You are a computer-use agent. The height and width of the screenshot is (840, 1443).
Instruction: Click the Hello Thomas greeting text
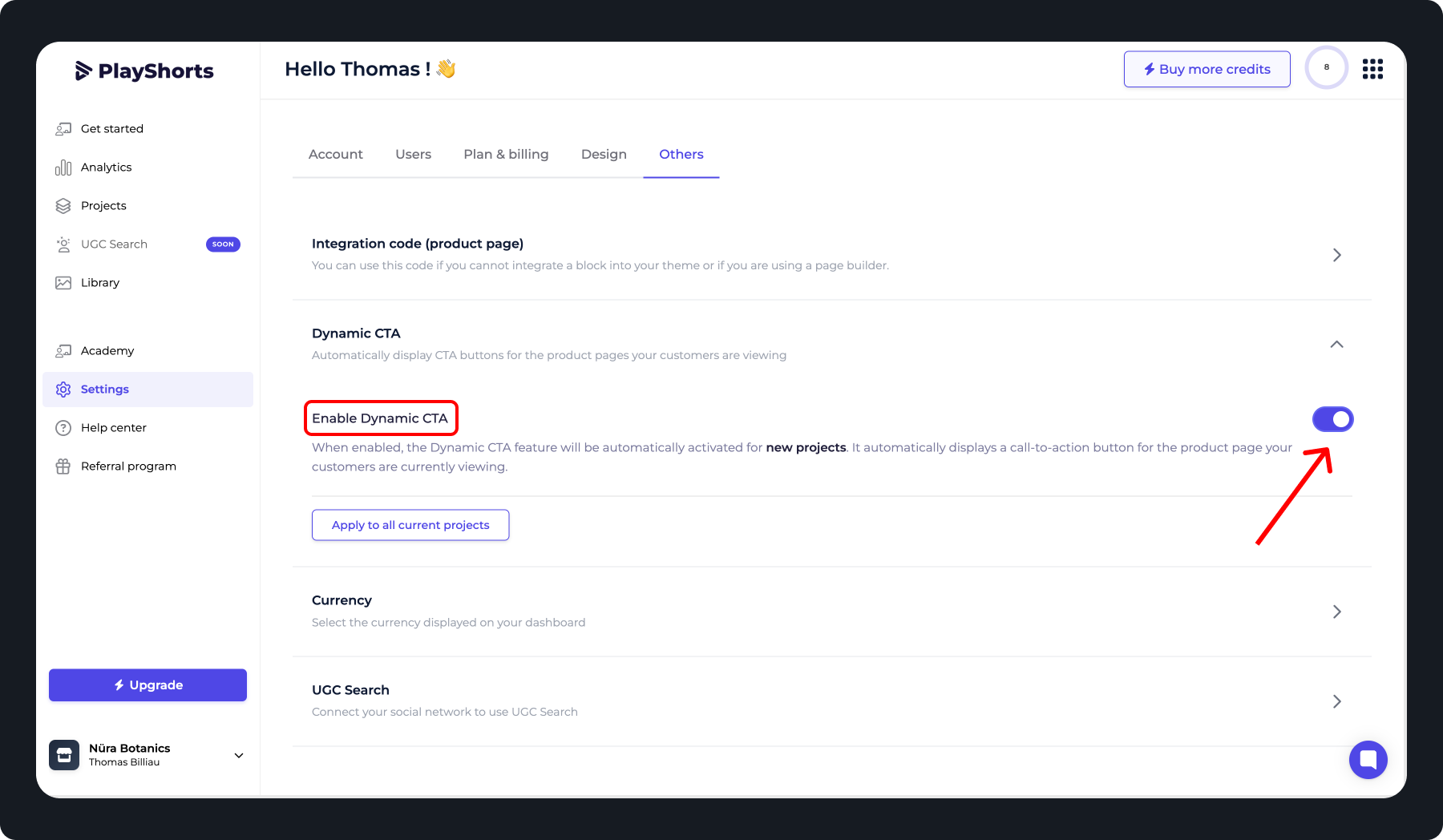click(358, 69)
